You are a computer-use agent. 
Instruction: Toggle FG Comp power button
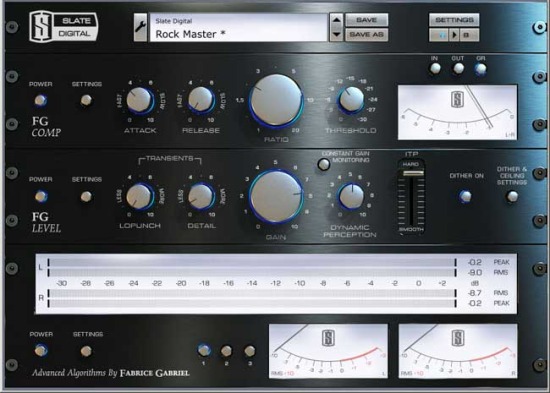pyautogui.click(x=41, y=101)
